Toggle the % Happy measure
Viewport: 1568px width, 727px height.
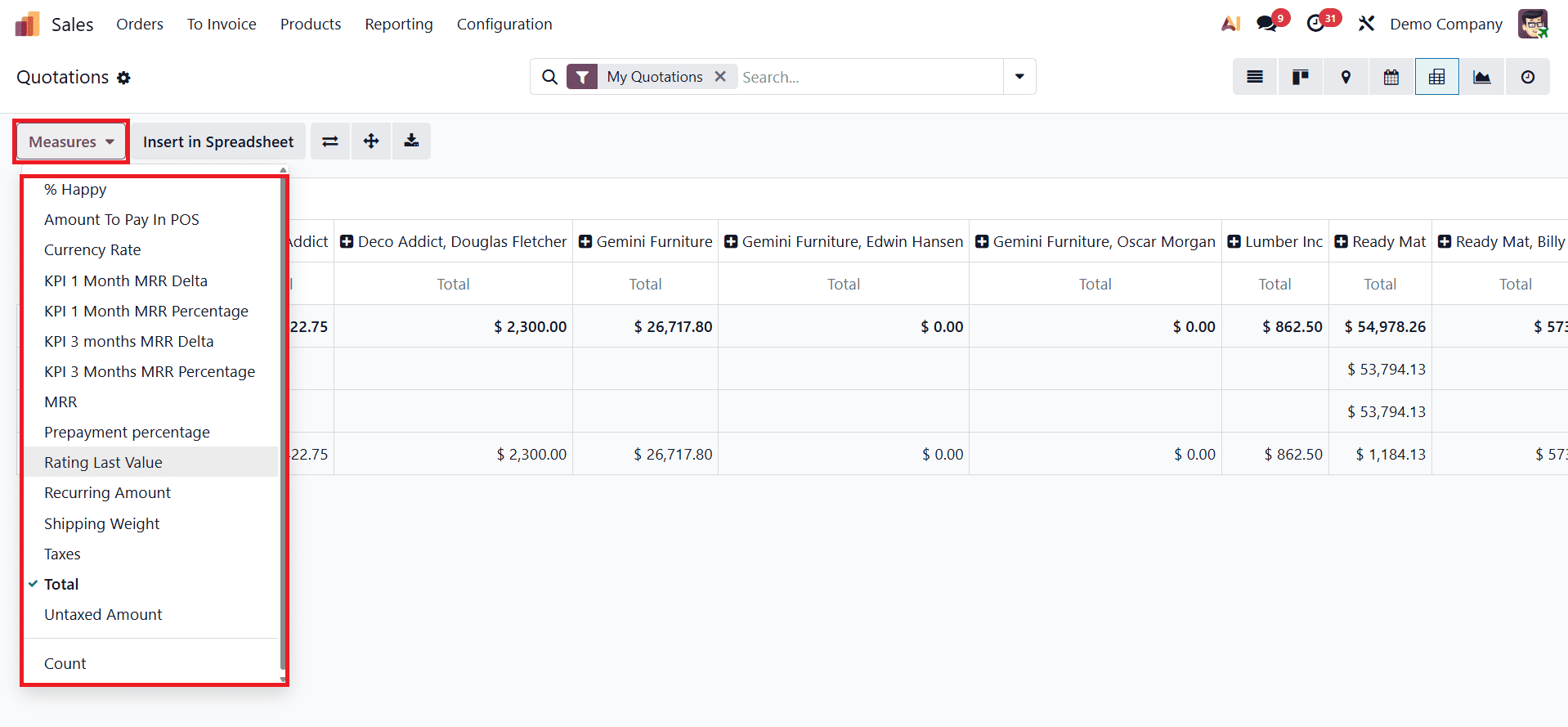(x=151, y=190)
